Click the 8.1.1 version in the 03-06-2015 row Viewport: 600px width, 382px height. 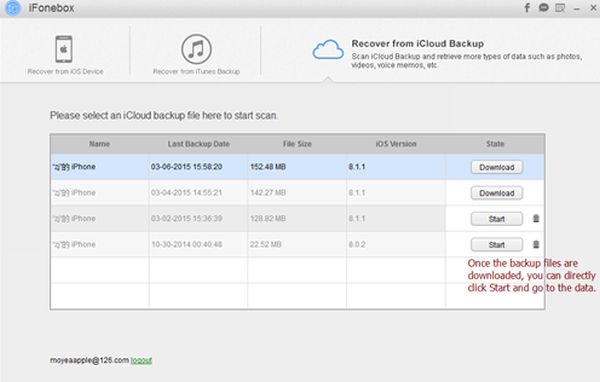357,167
